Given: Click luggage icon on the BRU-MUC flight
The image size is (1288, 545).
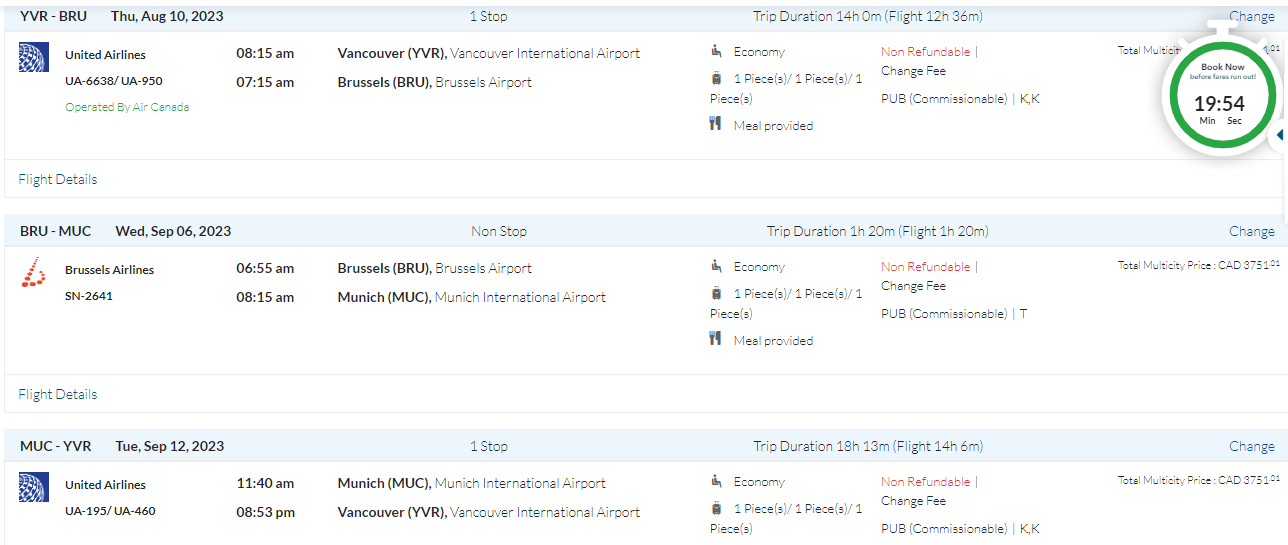Looking at the screenshot, I should [x=716, y=293].
